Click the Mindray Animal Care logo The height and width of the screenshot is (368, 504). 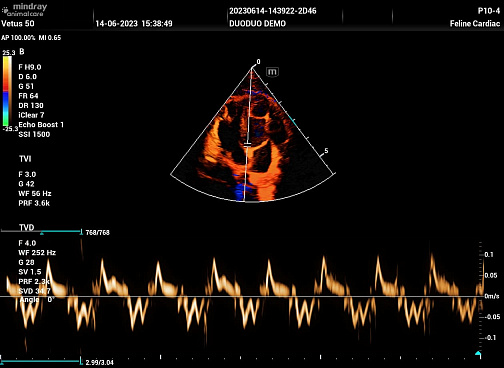tap(24, 10)
